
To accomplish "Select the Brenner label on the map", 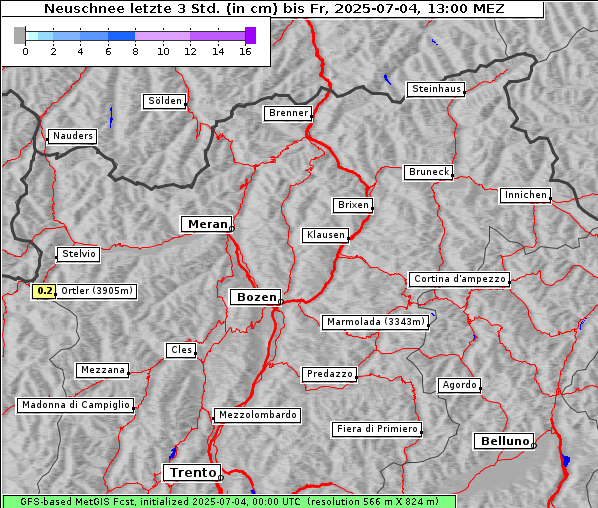I will 288,113.
